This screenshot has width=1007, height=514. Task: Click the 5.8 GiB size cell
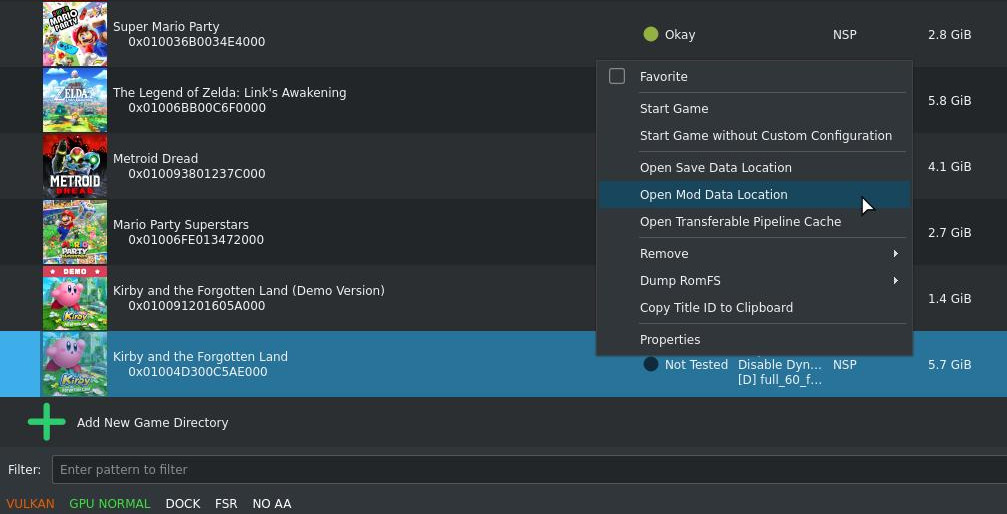click(949, 101)
